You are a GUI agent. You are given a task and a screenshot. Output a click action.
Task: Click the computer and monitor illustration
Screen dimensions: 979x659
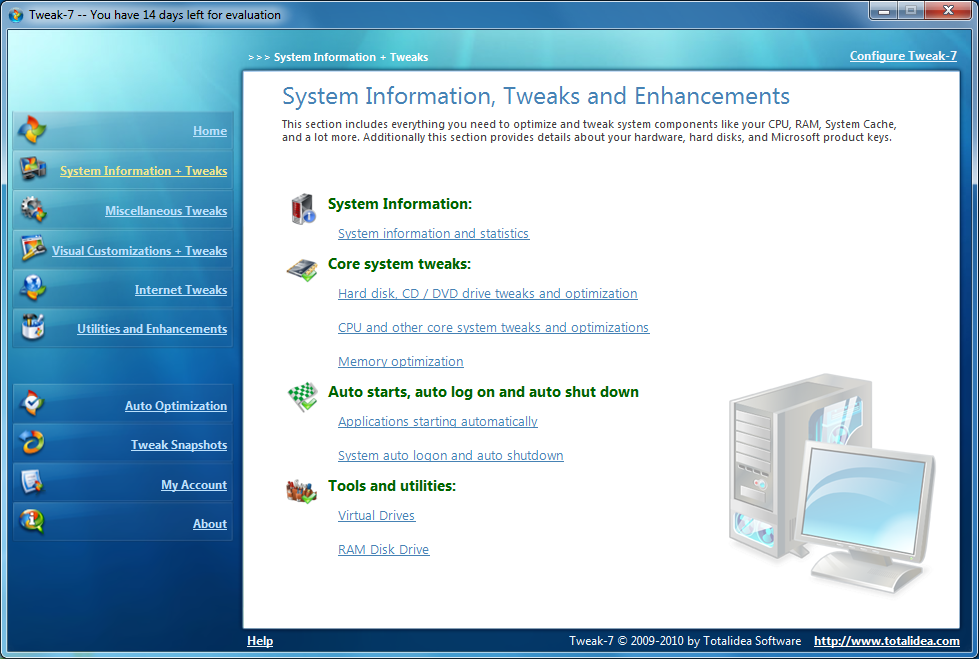[x=830, y=484]
